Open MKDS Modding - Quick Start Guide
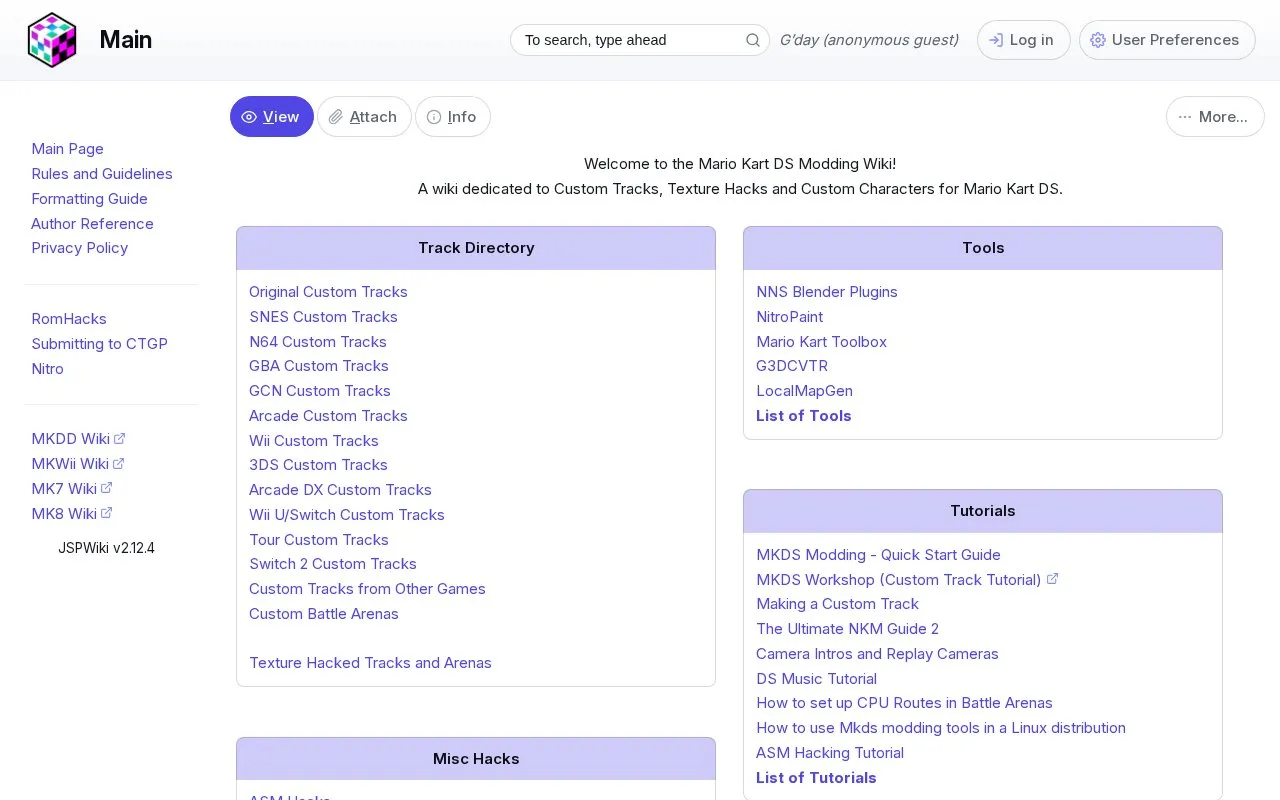 tap(878, 555)
